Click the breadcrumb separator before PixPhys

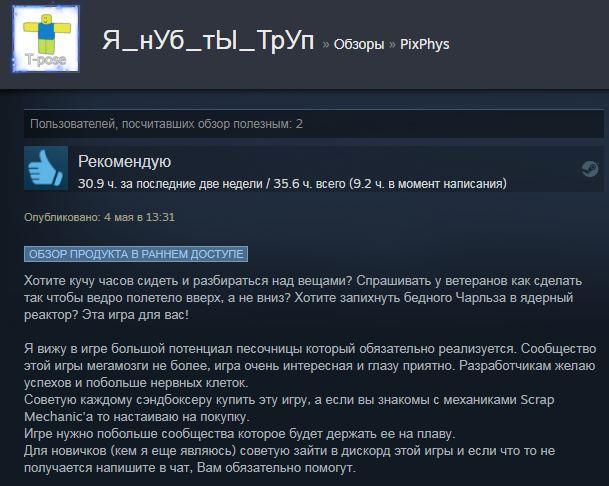click(392, 45)
